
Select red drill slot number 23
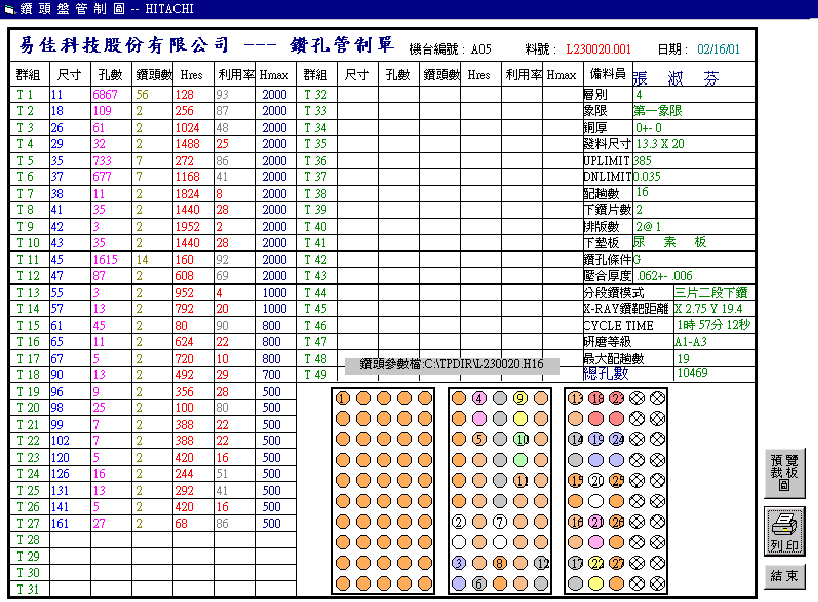[617, 399]
